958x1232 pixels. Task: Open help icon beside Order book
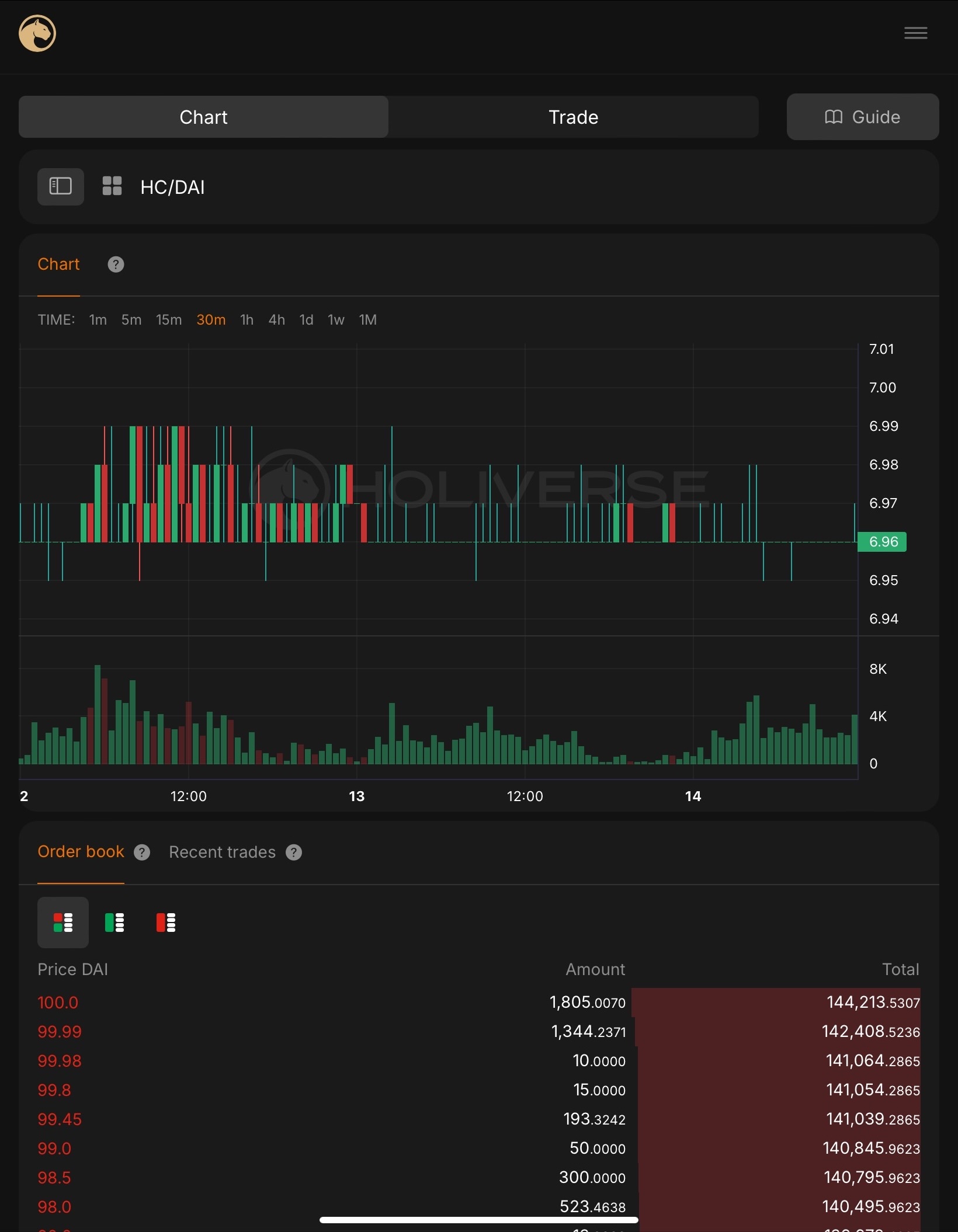[x=142, y=852]
